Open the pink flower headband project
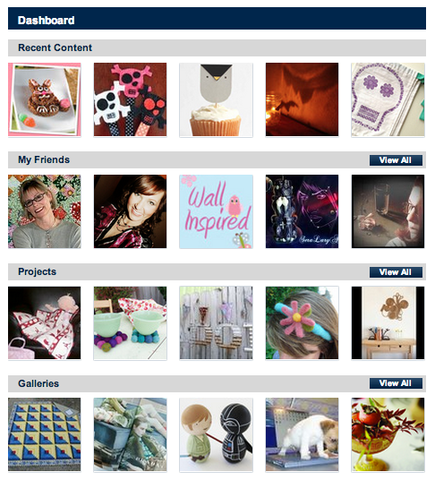This screenshot has height=481, width=435. 302,323
